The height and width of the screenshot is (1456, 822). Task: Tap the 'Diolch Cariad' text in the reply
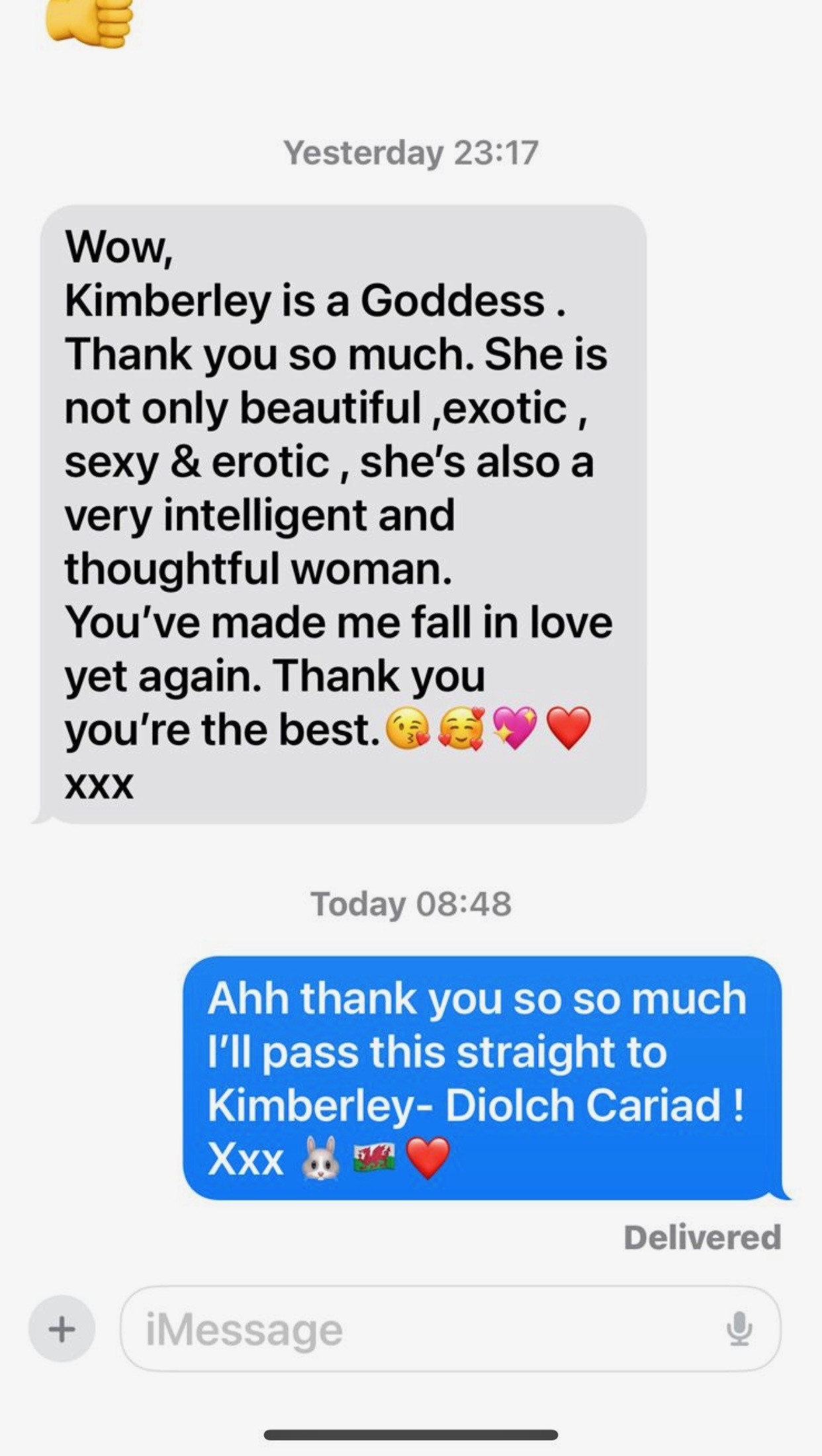(x=583, y=1105)
